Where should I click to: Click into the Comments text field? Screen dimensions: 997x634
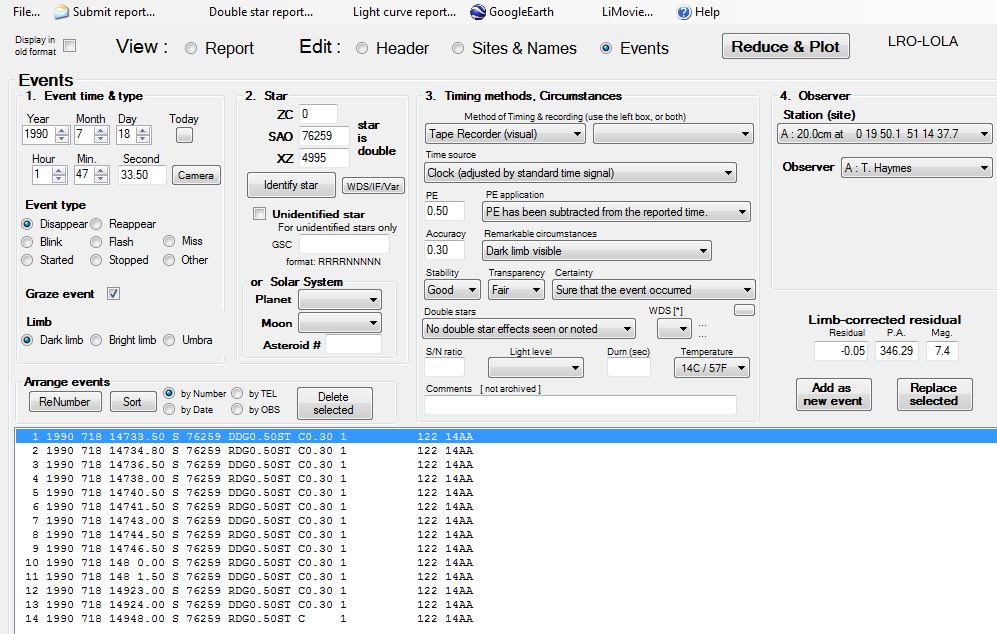pos(580,405)
